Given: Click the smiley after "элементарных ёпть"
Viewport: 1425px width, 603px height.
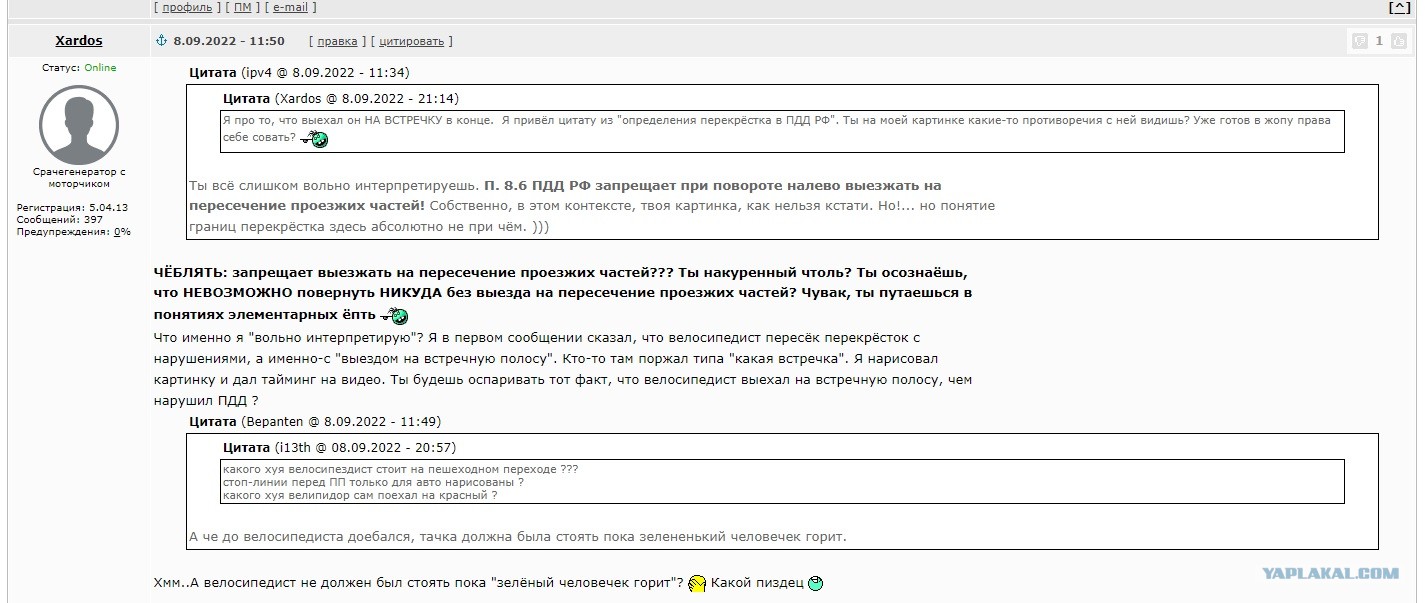Looking at the screenshot, I should pos(394,316).
